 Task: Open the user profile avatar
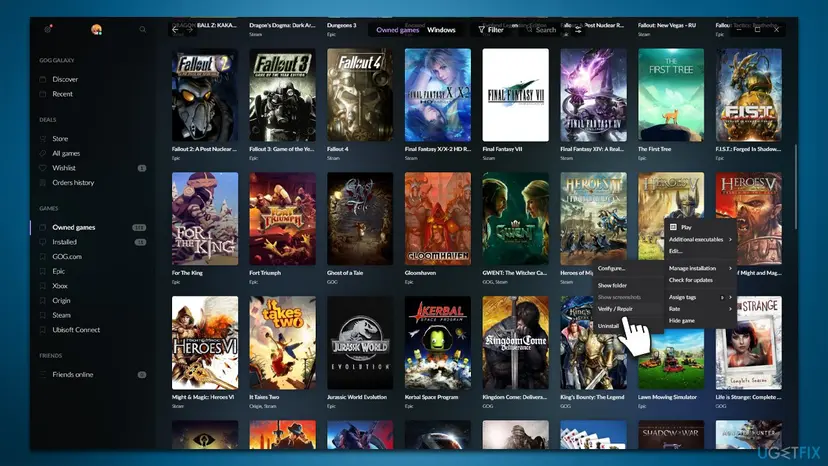point(96,30)
